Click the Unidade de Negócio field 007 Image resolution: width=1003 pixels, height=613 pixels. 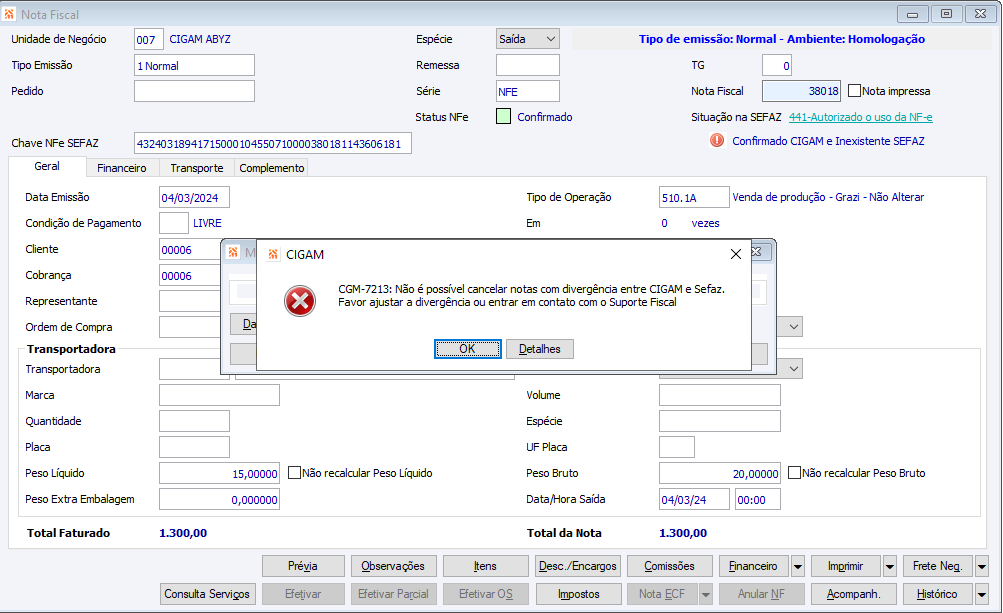[x=148, y=40]
